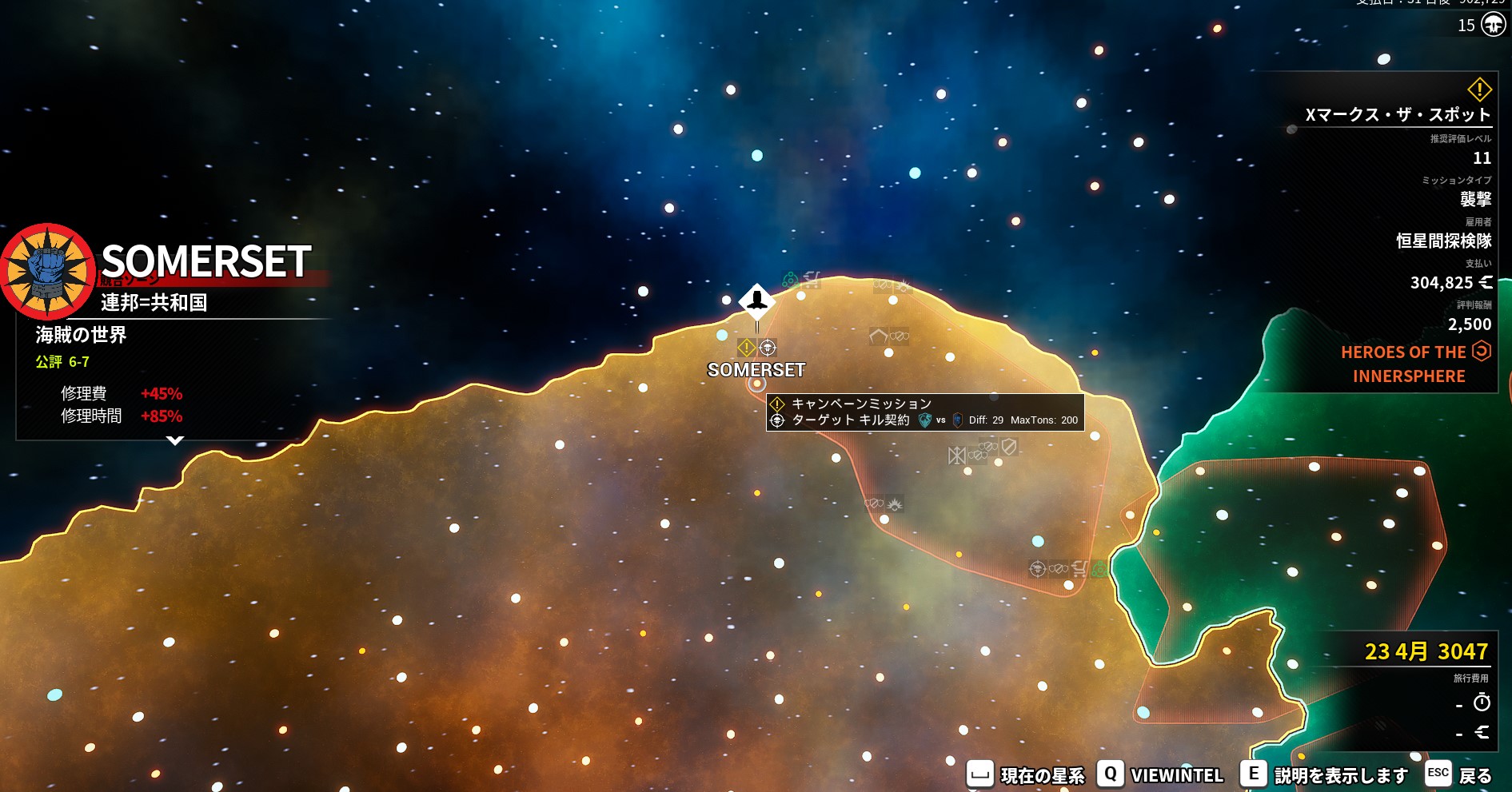The width and height of the screenshot is (1512, 792).
Task: Click the date 23 4月 3047
Action: tap(1426, 652)
